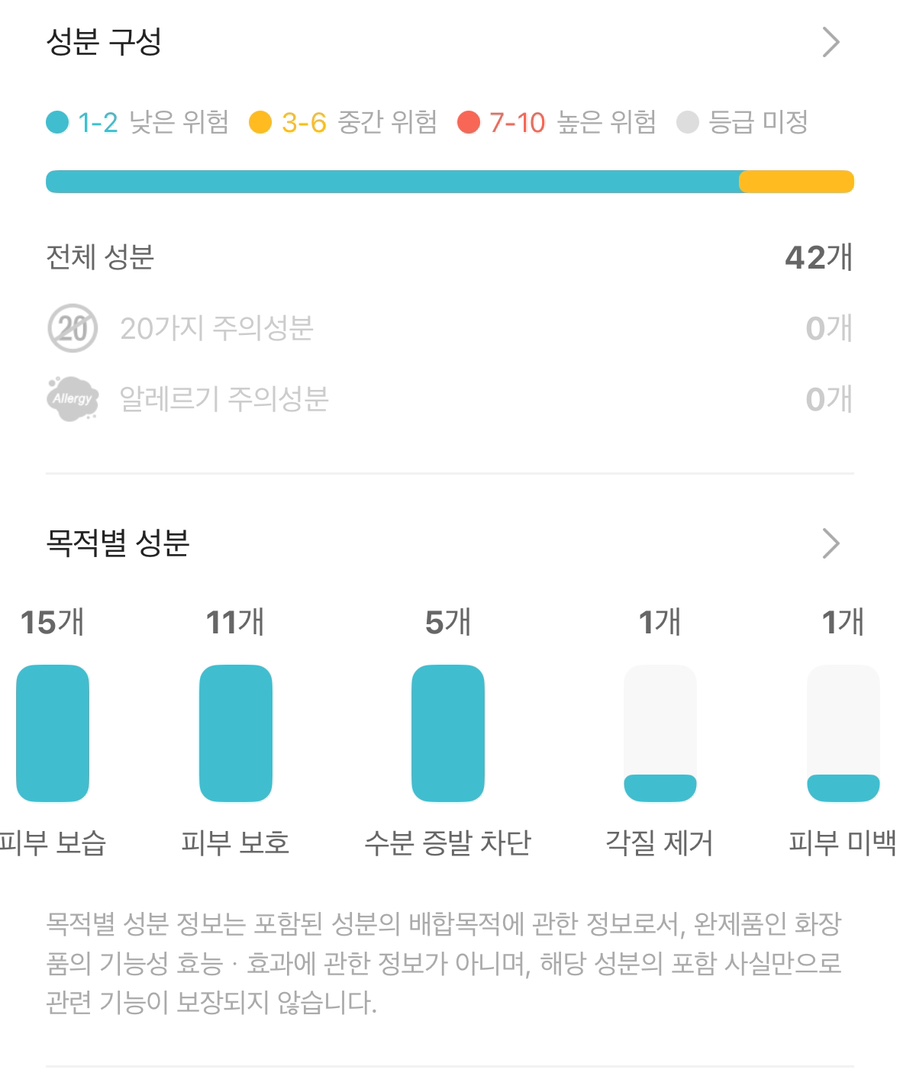Open the 피부 미백 bar
Viewport: 900px width, 1076px height.
point(843,733)
